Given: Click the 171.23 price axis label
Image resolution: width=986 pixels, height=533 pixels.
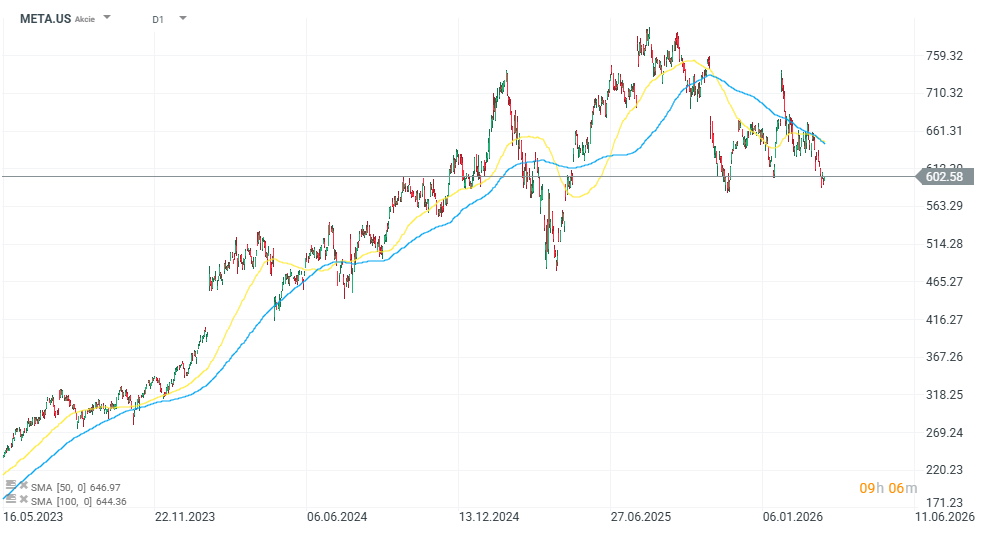Looking at the screenshot, I should [944, 503].
